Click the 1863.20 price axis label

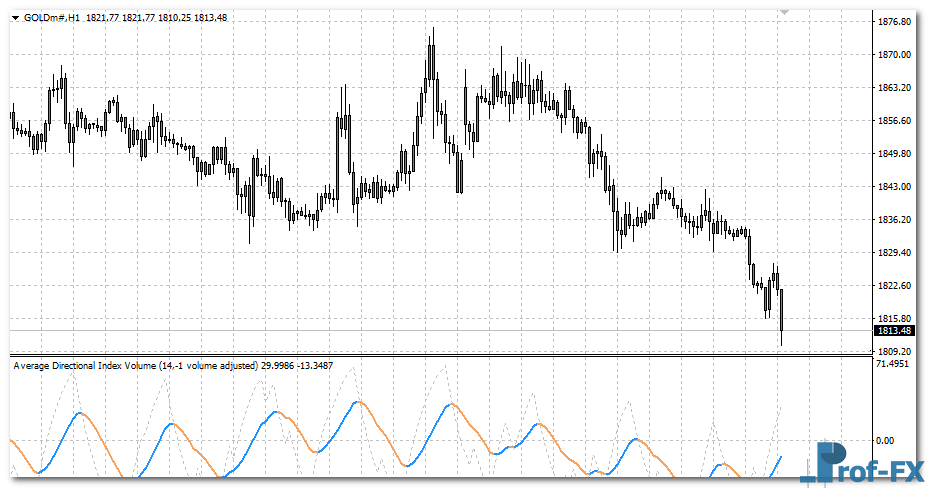pyautogui.click(x=893, y=88)
